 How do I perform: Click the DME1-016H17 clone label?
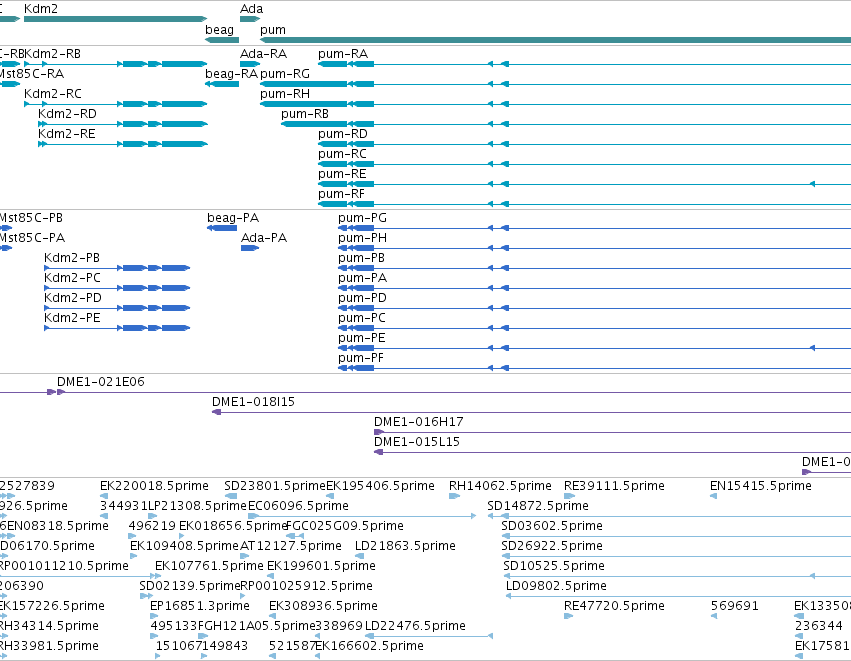418,422
